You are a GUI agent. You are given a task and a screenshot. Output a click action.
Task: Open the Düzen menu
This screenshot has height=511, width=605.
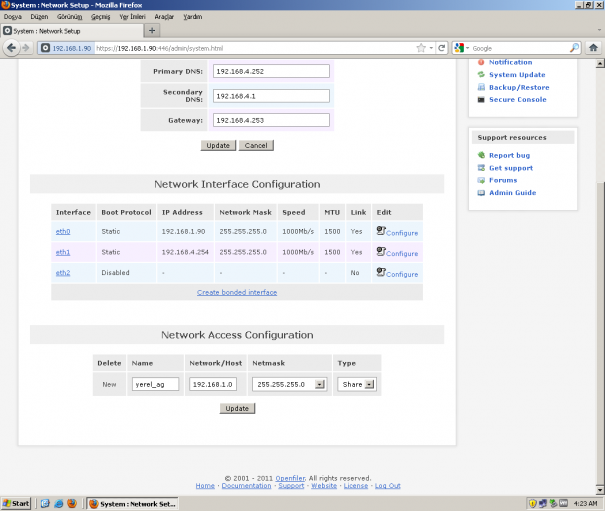tap(39, 17)
